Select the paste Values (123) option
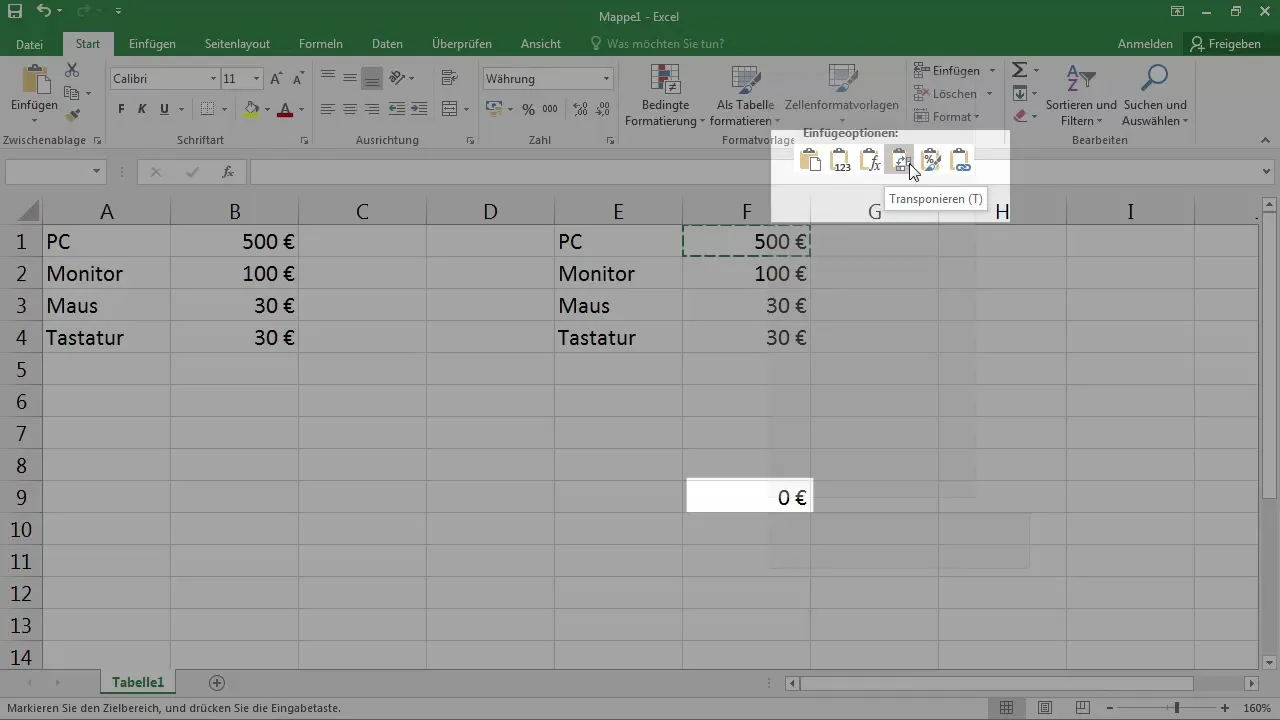This screenshot has width=1280, height=720. click(840, 160)
